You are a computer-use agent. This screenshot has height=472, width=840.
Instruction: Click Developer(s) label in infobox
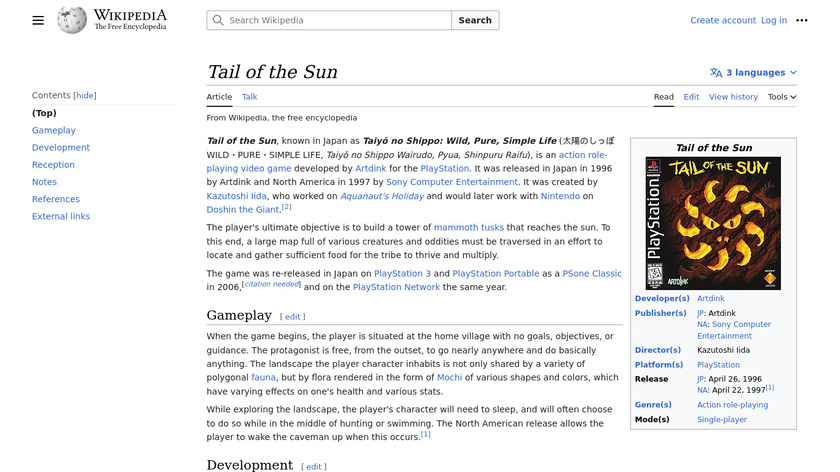click(662, 298)
